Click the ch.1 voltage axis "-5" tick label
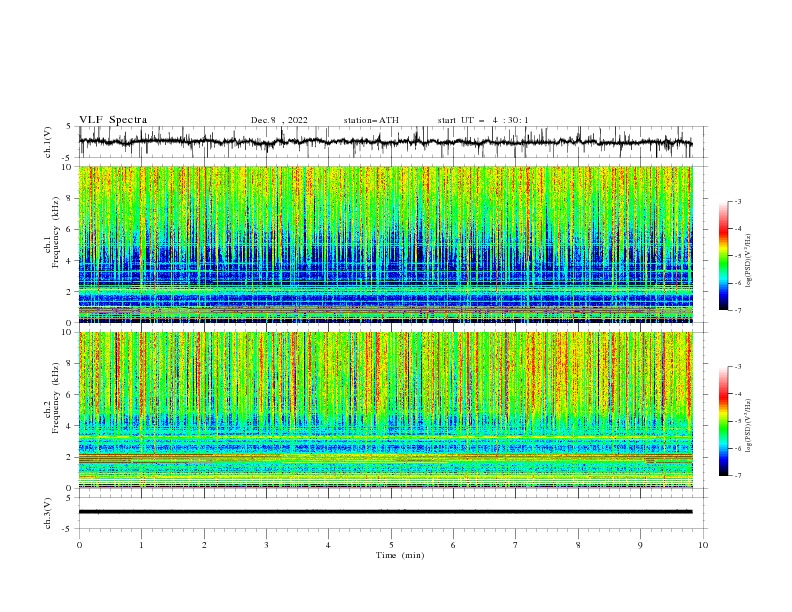 click(68, 158)
